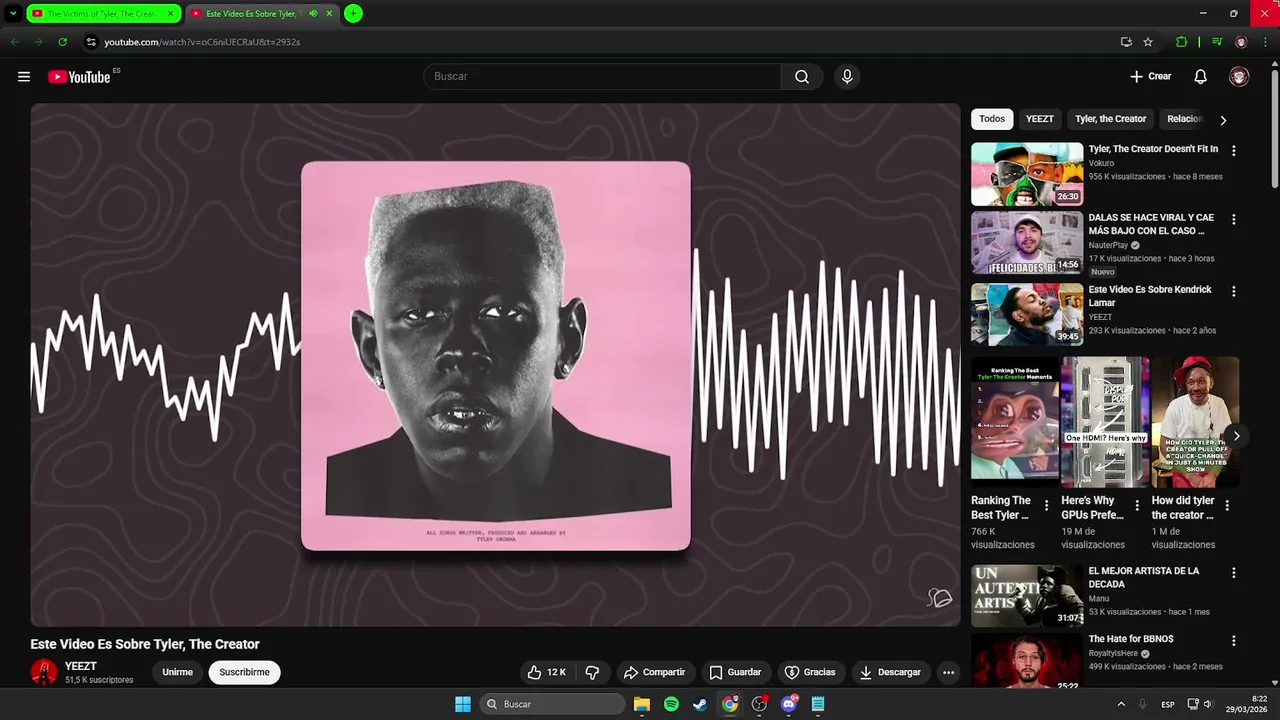Open media control playlist icon in toolbar

point(1216,42)
